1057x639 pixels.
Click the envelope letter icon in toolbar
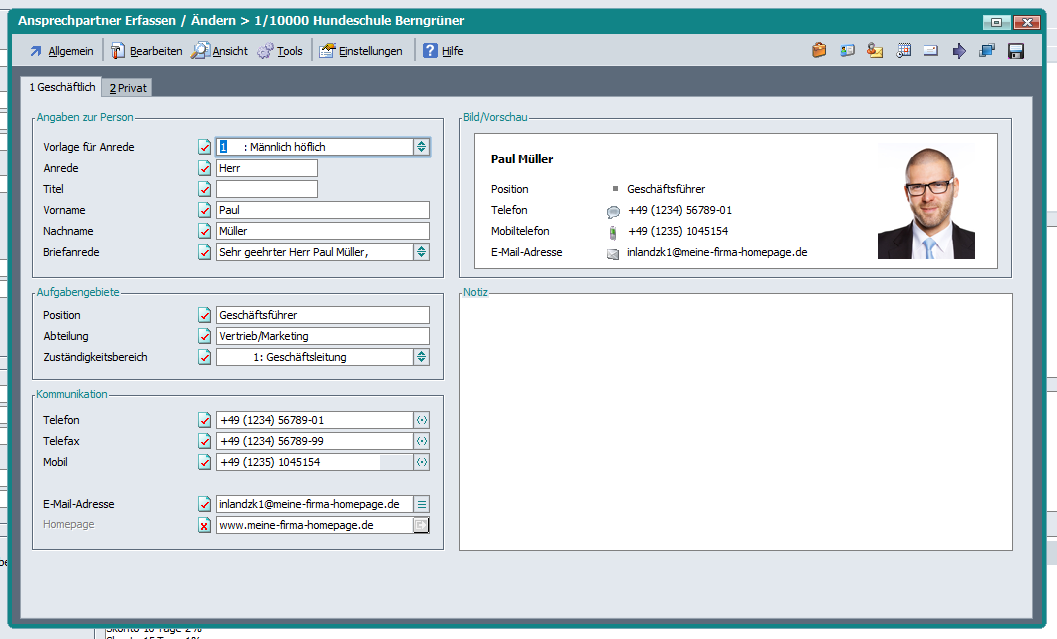(931, 51)
